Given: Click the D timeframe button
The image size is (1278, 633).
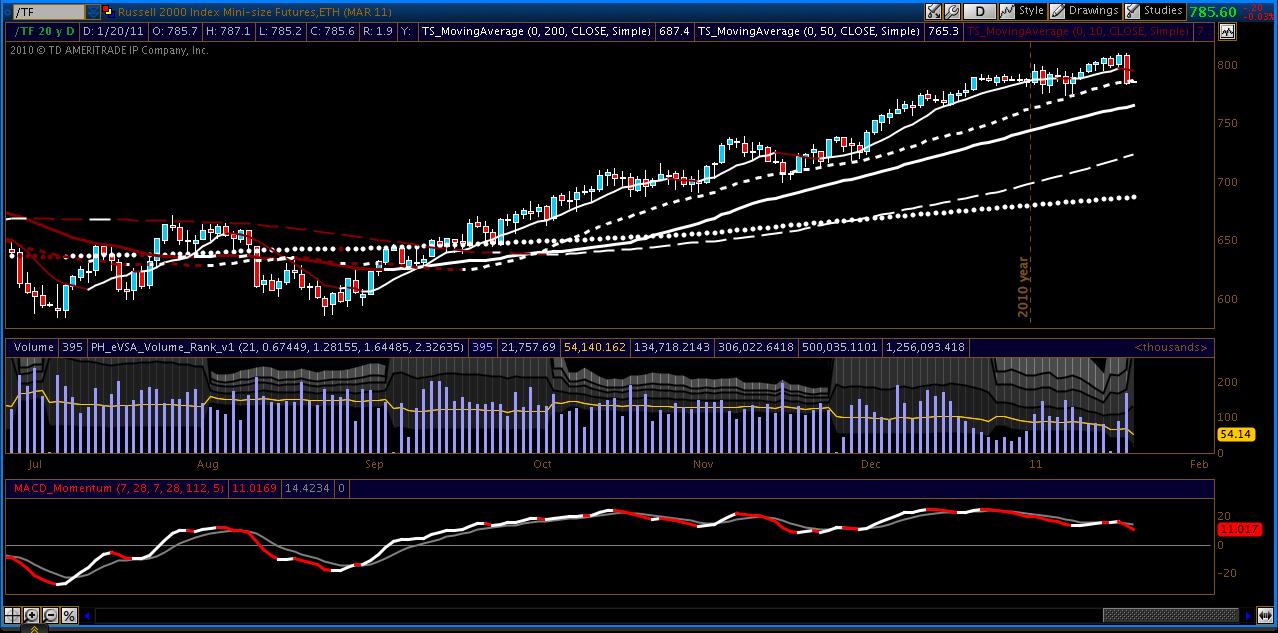Looking at the screenshot, I should (980, 11).
